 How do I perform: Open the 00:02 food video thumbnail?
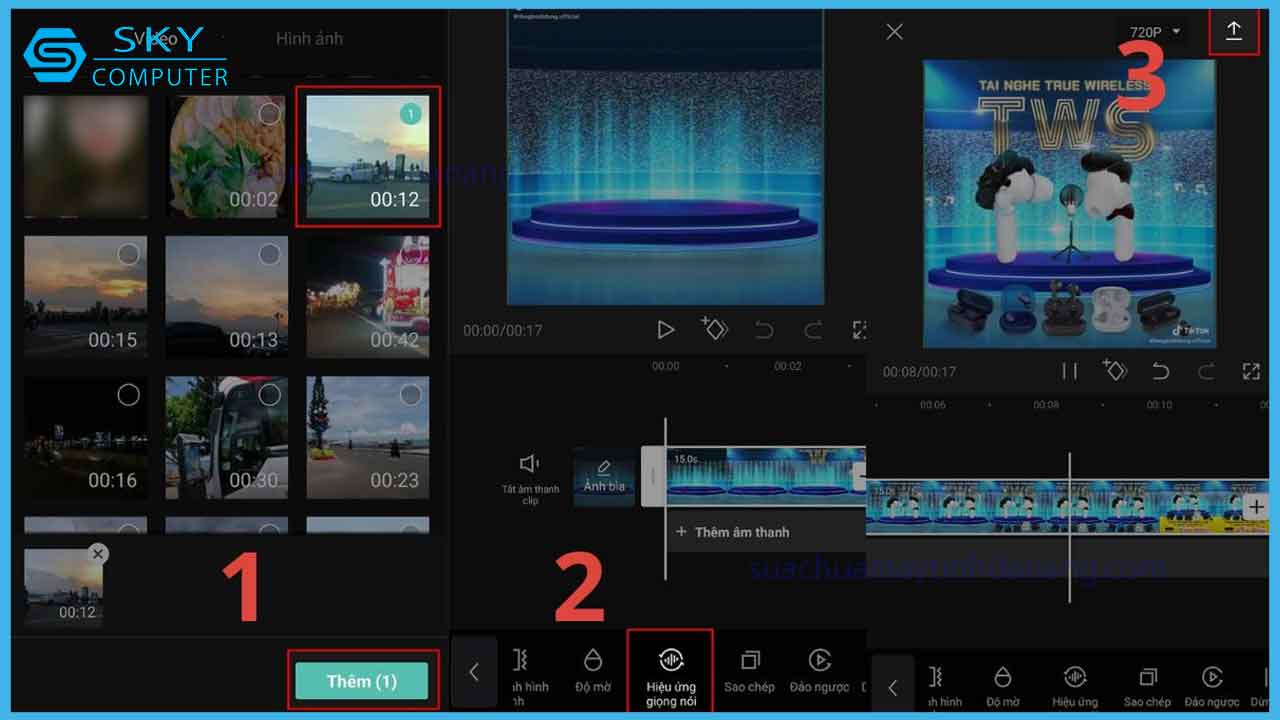point(227,157)
